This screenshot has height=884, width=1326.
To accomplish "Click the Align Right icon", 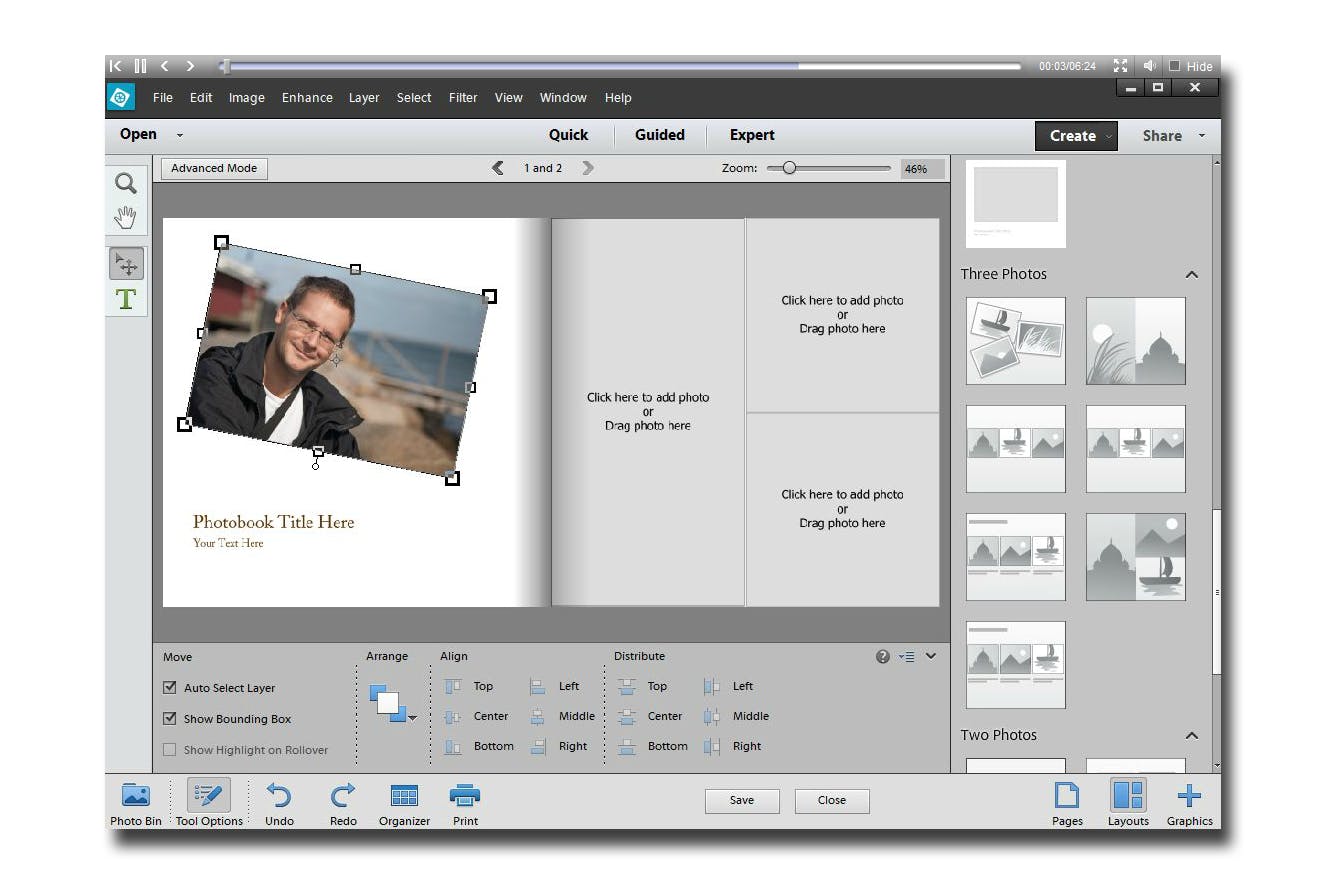I will [x=538, y=746].
